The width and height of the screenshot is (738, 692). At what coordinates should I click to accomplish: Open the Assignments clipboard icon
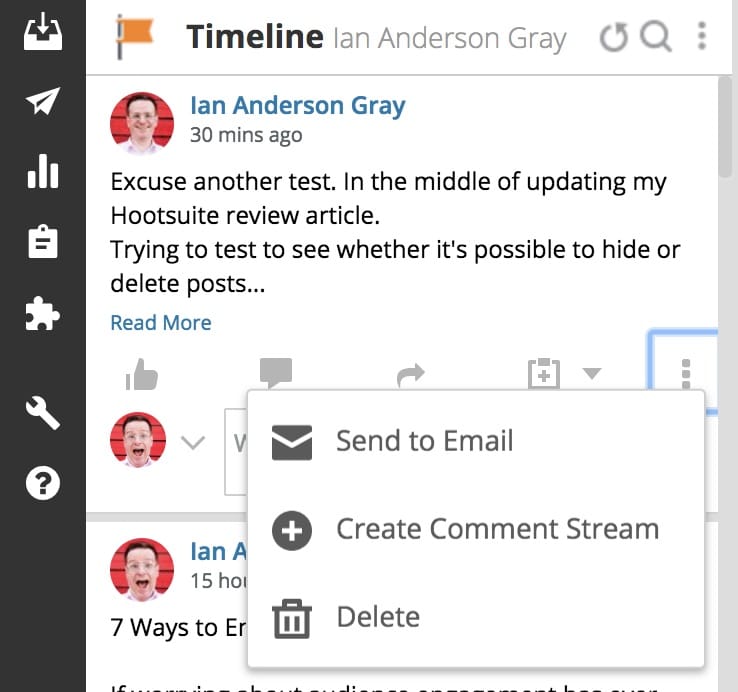(43, 241)
